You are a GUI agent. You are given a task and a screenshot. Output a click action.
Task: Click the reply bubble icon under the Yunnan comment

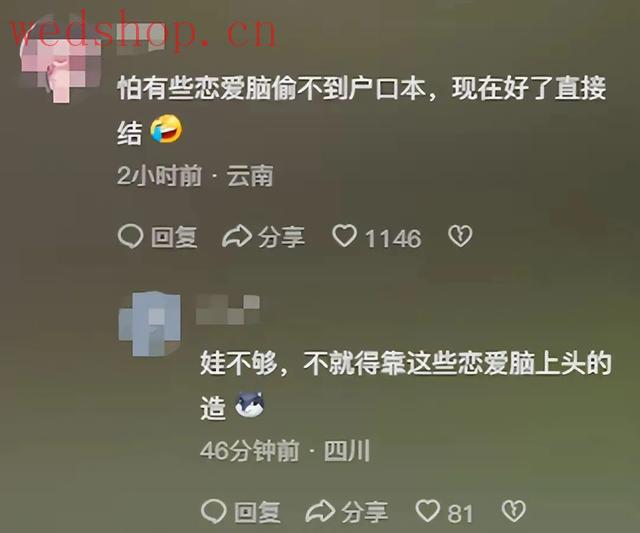[130, 237]
